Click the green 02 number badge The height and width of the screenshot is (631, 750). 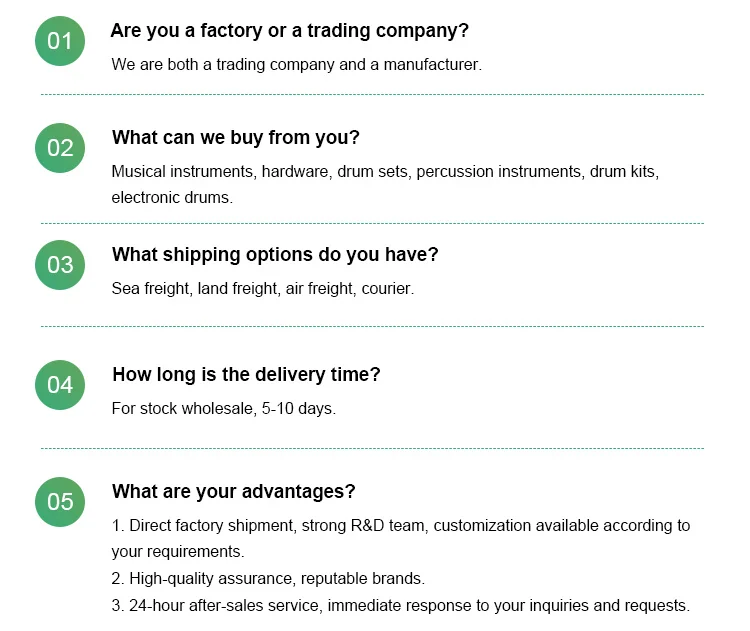pyautogui.click(x=60, y=148)
